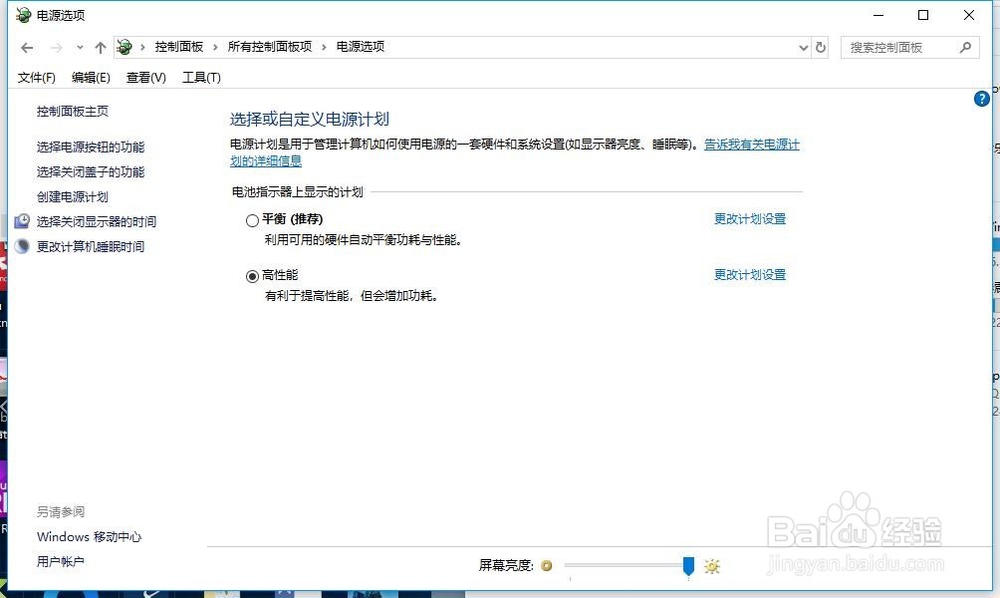Open help via the question mark icon
Viewport: 1000px width, 598px height.
pos(982,98)
